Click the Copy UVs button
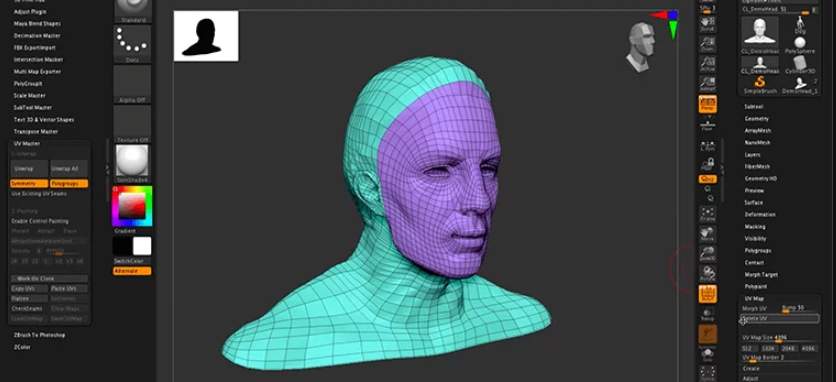The width and height of the screenshot is (836, 382). tap(29, 289)
